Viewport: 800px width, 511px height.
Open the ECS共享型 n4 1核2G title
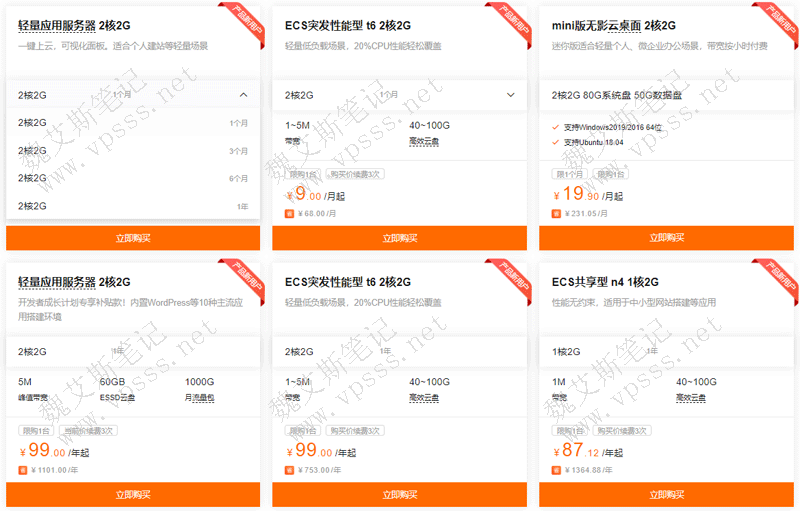(x=605, y=282)
